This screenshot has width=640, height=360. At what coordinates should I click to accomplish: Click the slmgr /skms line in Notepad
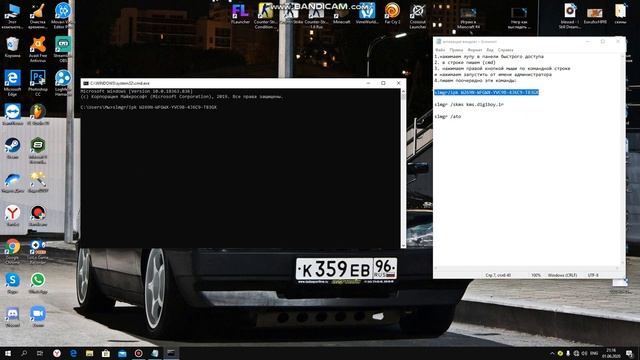click(x=469, y=104)
